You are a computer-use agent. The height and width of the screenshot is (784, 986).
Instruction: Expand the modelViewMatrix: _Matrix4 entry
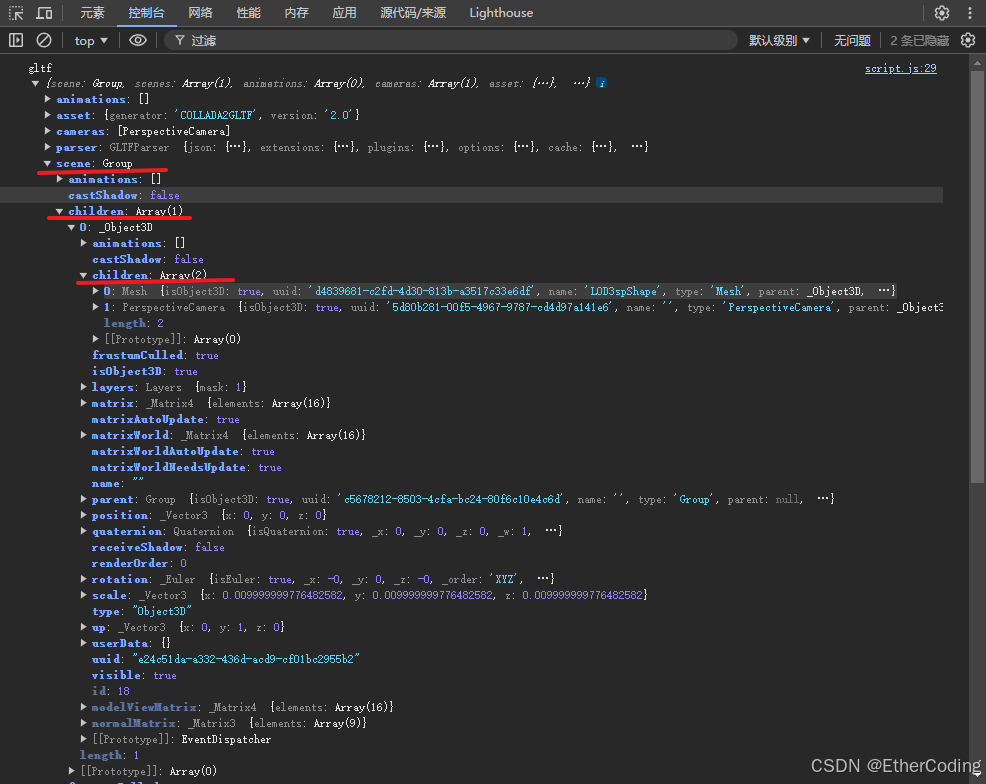(84, 707)
